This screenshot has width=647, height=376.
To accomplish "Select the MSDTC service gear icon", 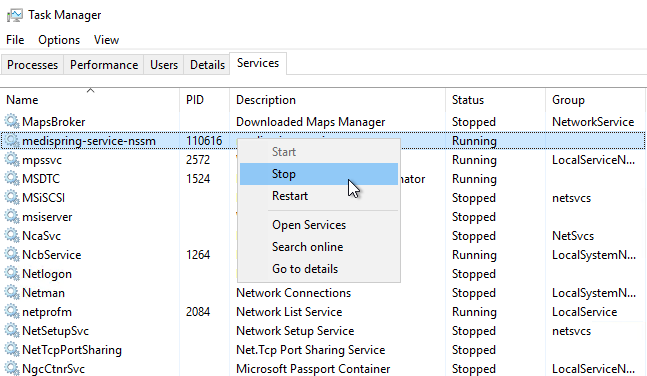I will [12, 179].
